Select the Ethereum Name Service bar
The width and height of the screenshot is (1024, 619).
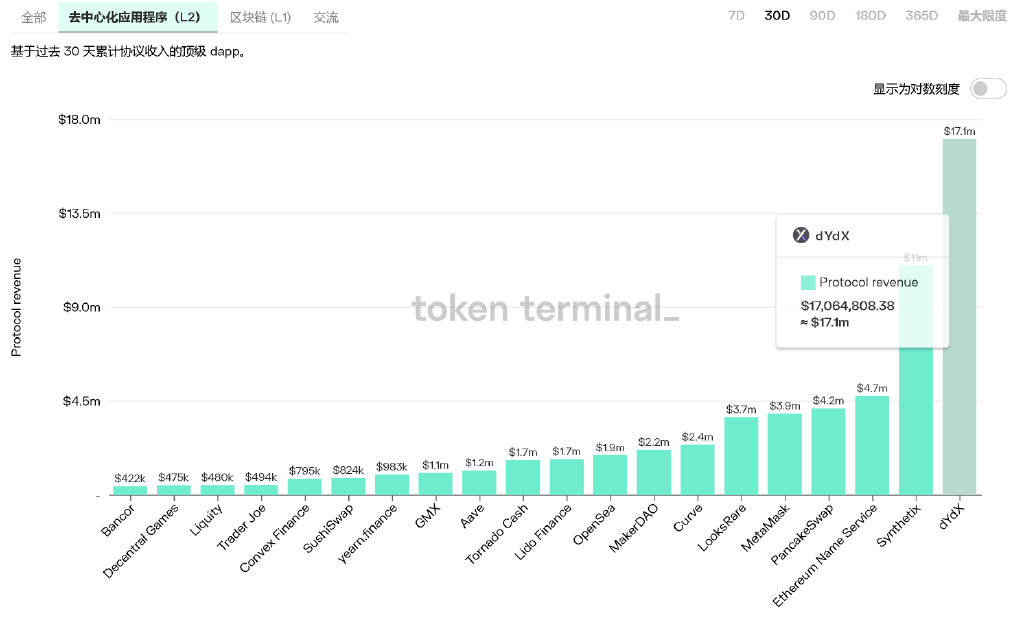872,446
